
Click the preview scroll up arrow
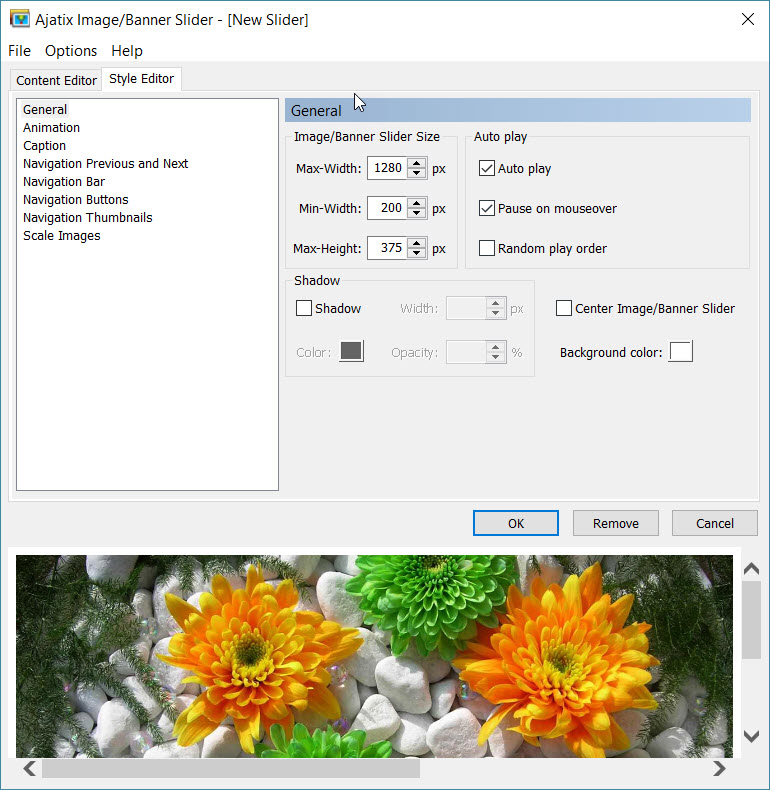click(751, 569)
